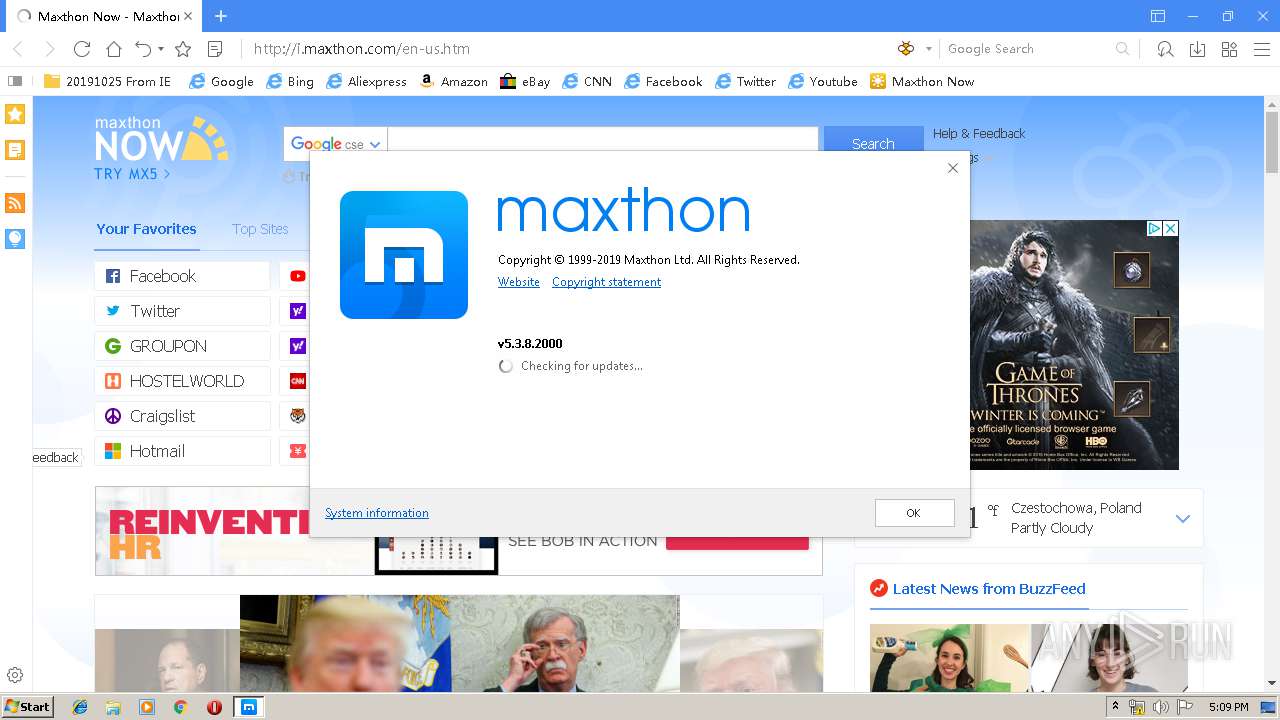1280x720 pixels.
Task: Open the Aliexpress bookmark
Action: click(365, 81)
